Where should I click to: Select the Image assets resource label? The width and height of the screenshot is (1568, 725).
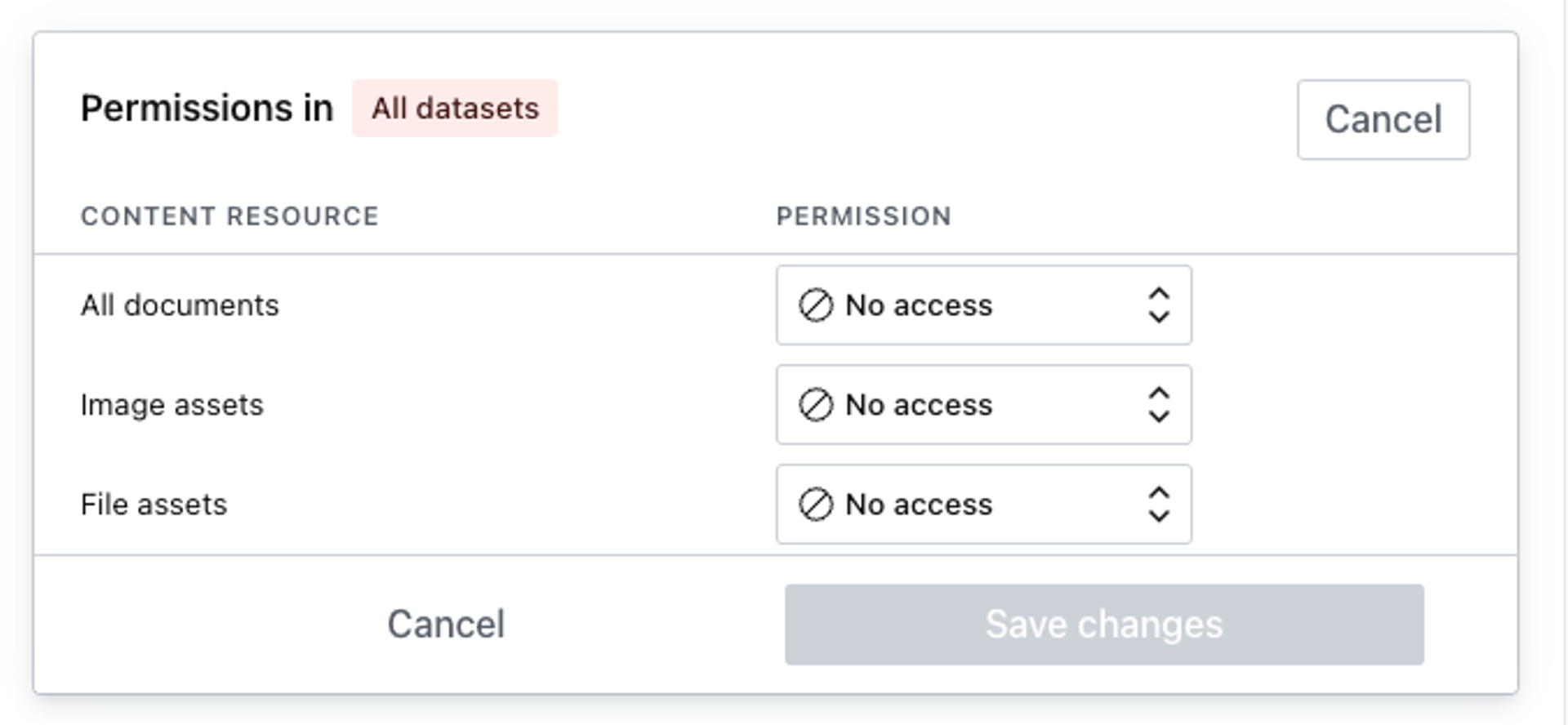click(x=171, y=405)
